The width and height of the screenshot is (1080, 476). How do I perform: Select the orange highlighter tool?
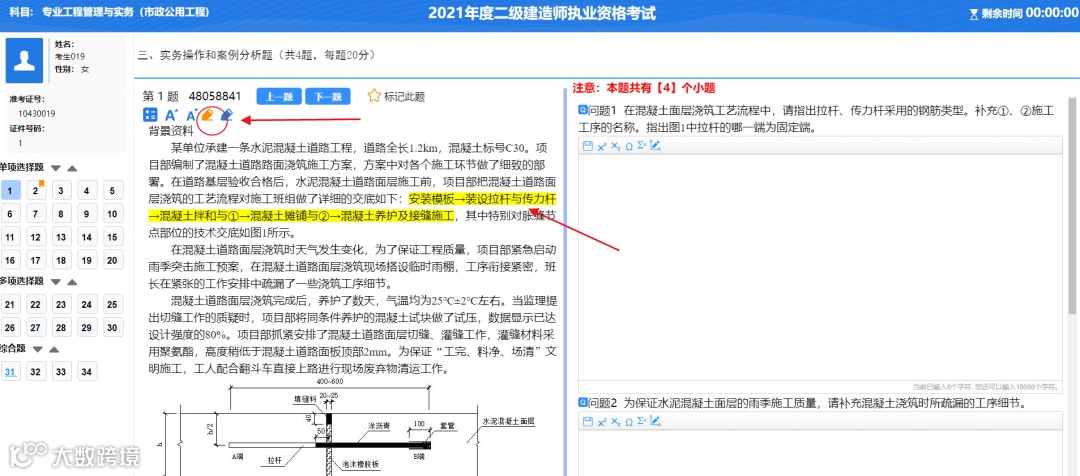207,115
